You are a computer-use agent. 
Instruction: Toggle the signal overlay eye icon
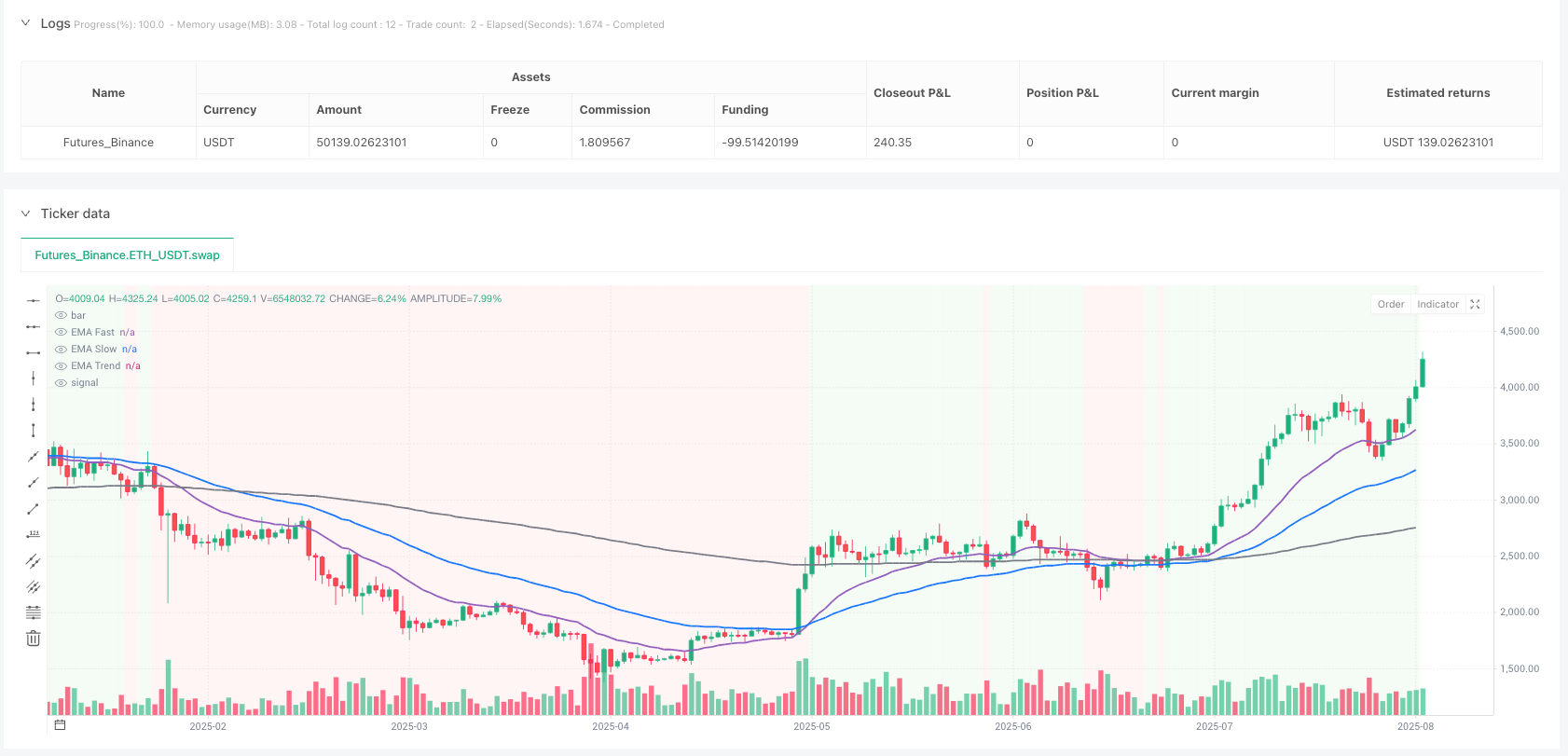(x=61, y=382)
